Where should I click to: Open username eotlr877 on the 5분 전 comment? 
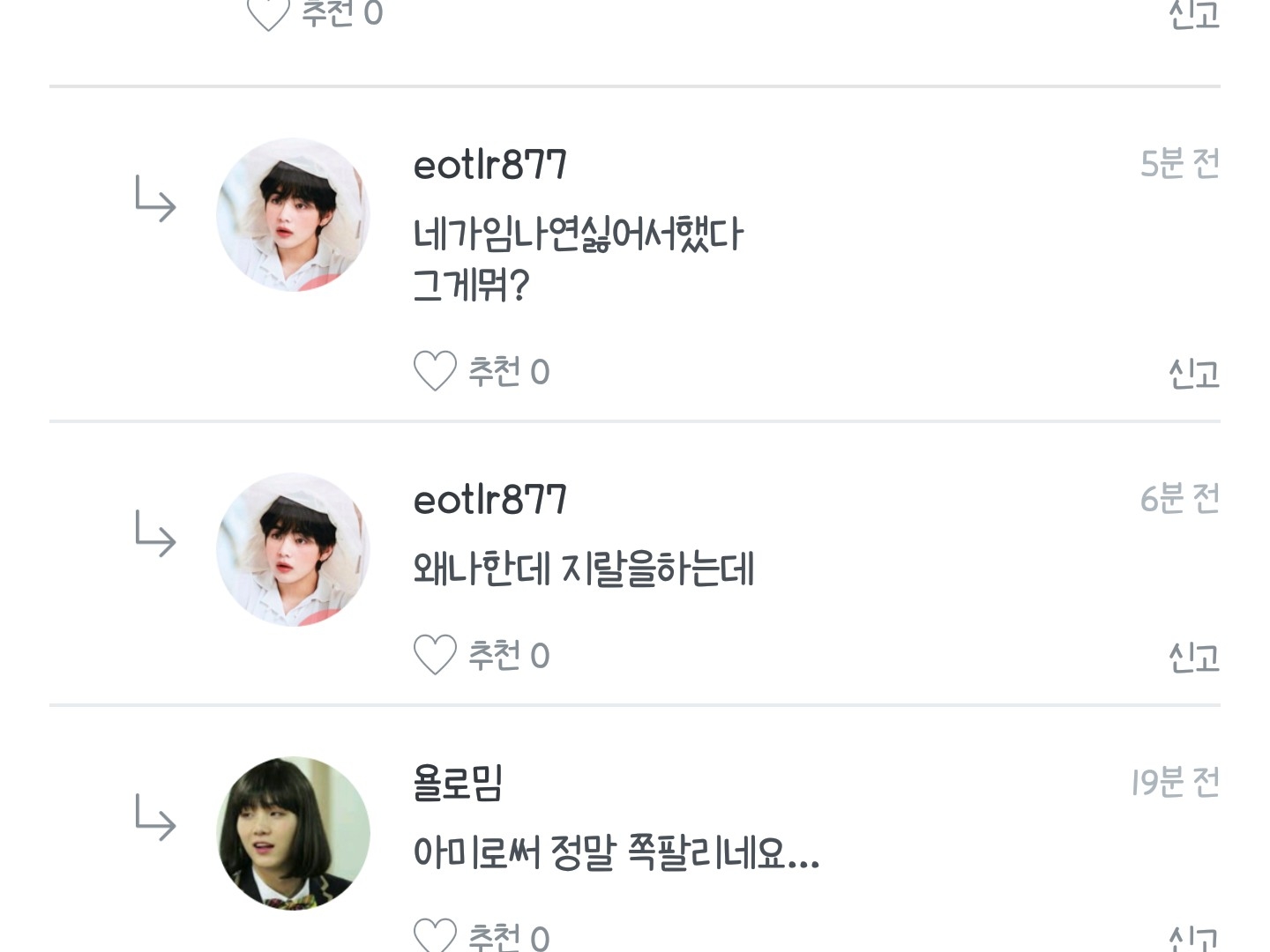[489, 165]
